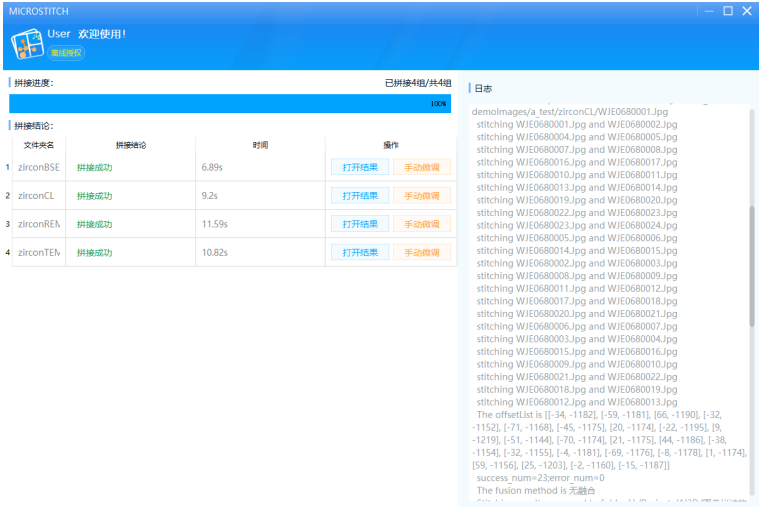Open result for zirconTEM row
Screen dimensions: 762x513
click(x=360, y=253)
